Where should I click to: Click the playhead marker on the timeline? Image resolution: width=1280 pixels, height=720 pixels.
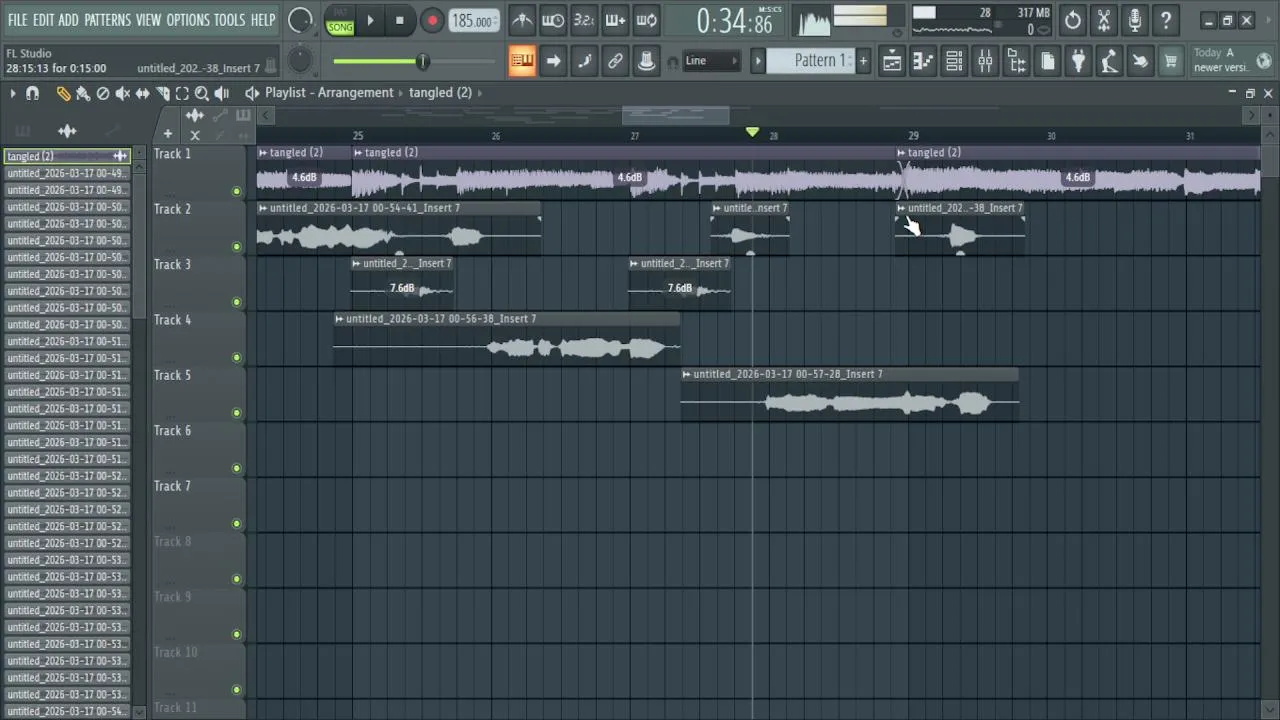(752, 132)
